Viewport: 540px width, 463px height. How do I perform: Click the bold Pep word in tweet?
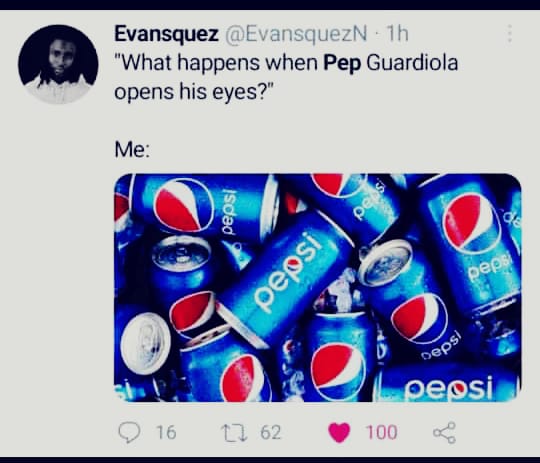(x=342, y=64)
